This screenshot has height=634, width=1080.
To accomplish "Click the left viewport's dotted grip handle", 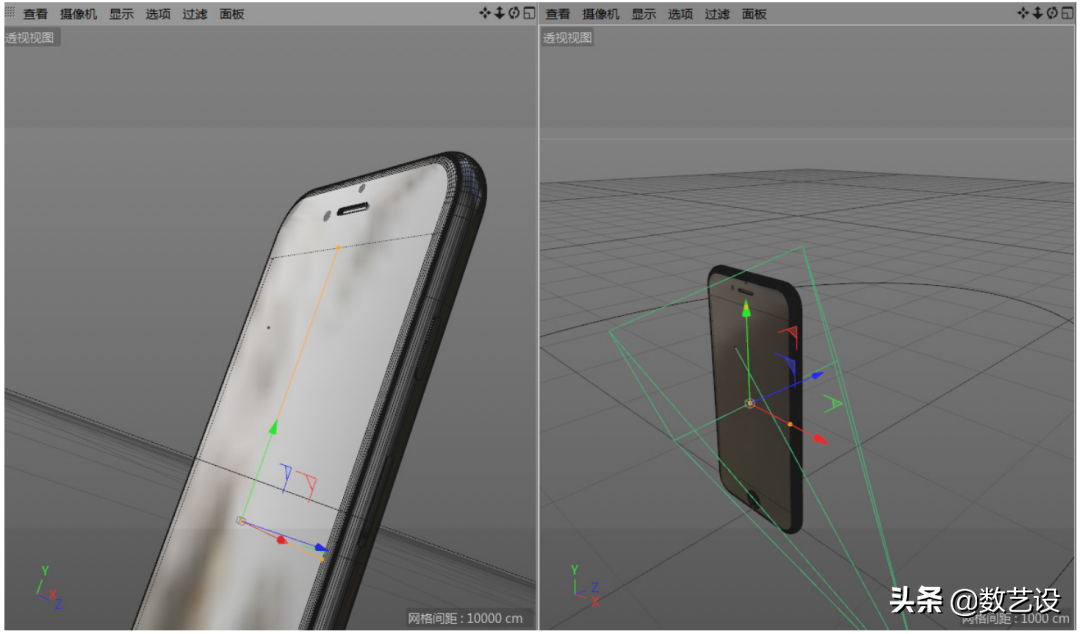I will pyautogui.click(x=10, y=13).
